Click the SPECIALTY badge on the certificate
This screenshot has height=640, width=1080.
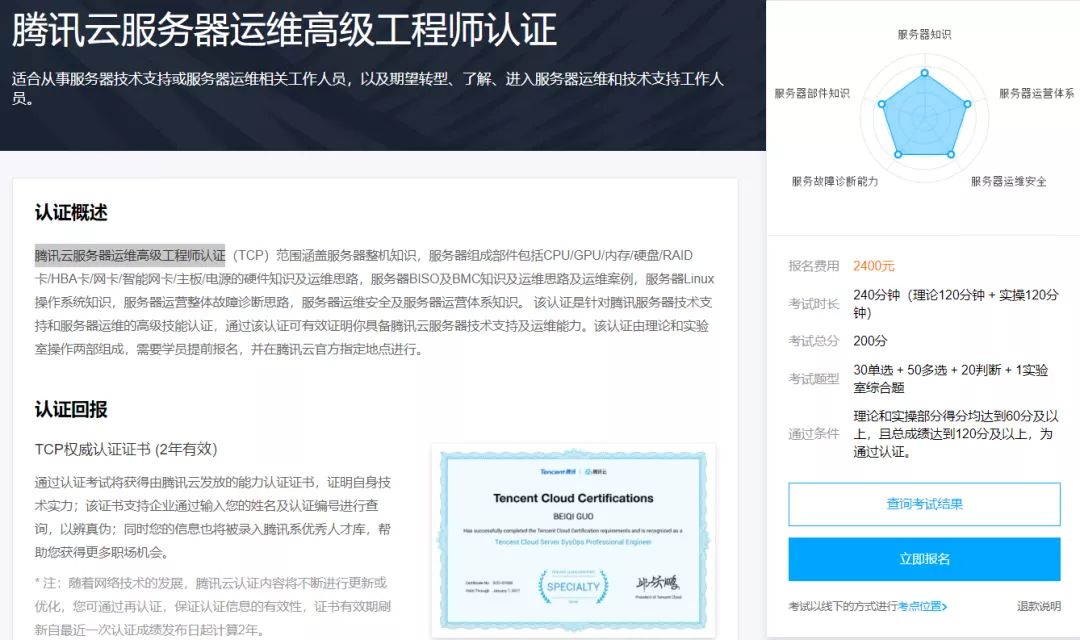click(573, 586)
